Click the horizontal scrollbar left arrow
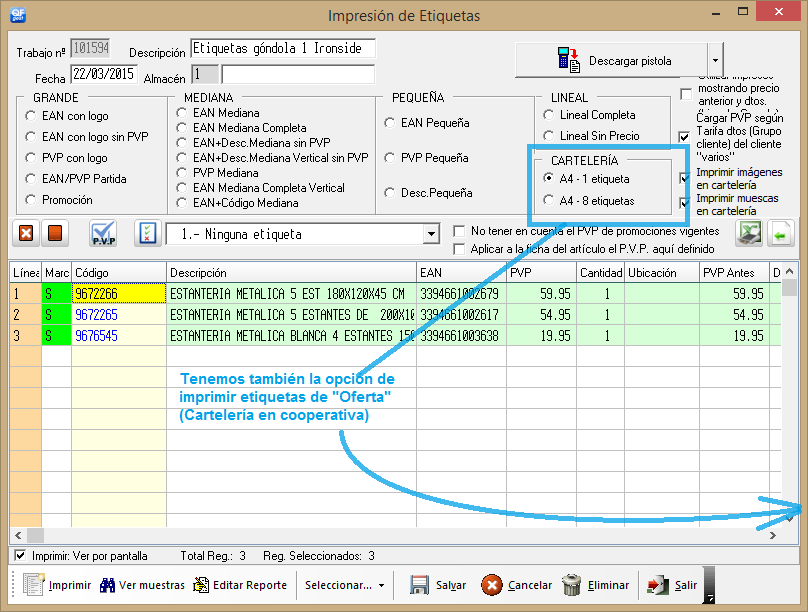 19,536
